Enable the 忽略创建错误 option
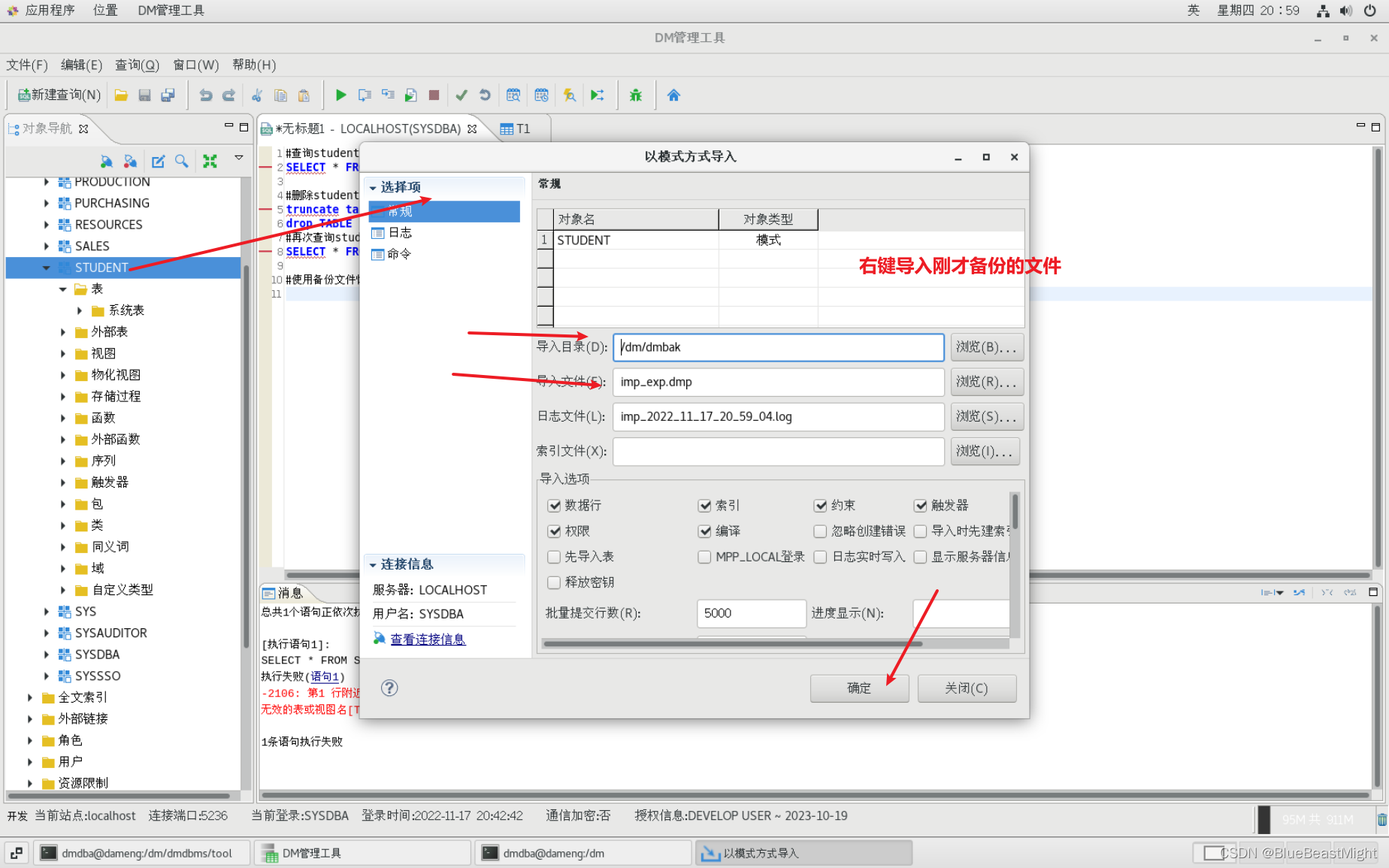 pos(820,531)
